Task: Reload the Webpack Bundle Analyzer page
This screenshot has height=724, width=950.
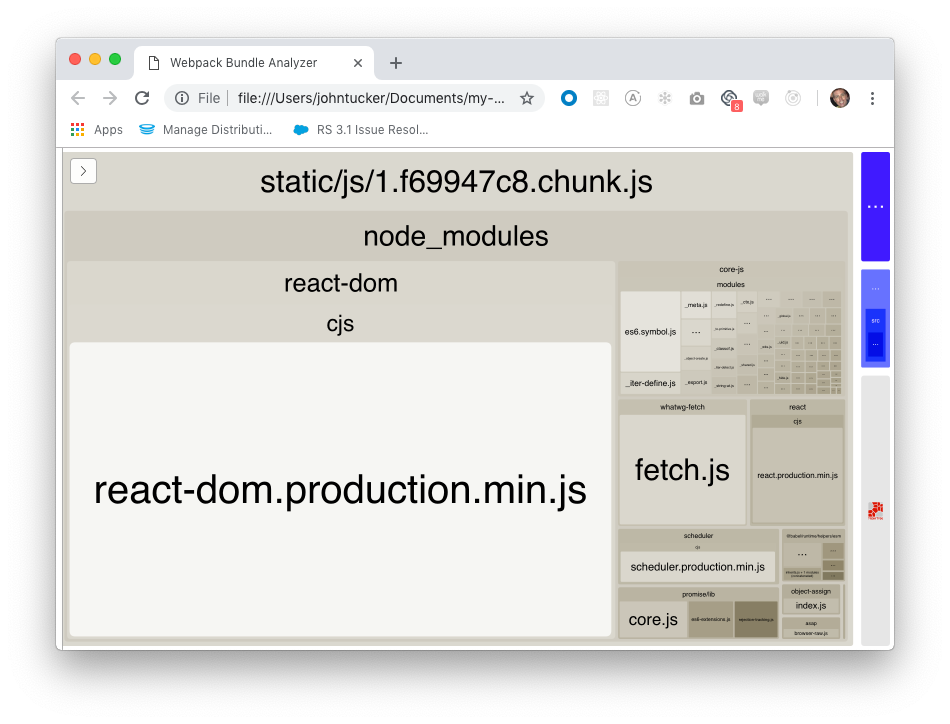Action: point(142,98)
